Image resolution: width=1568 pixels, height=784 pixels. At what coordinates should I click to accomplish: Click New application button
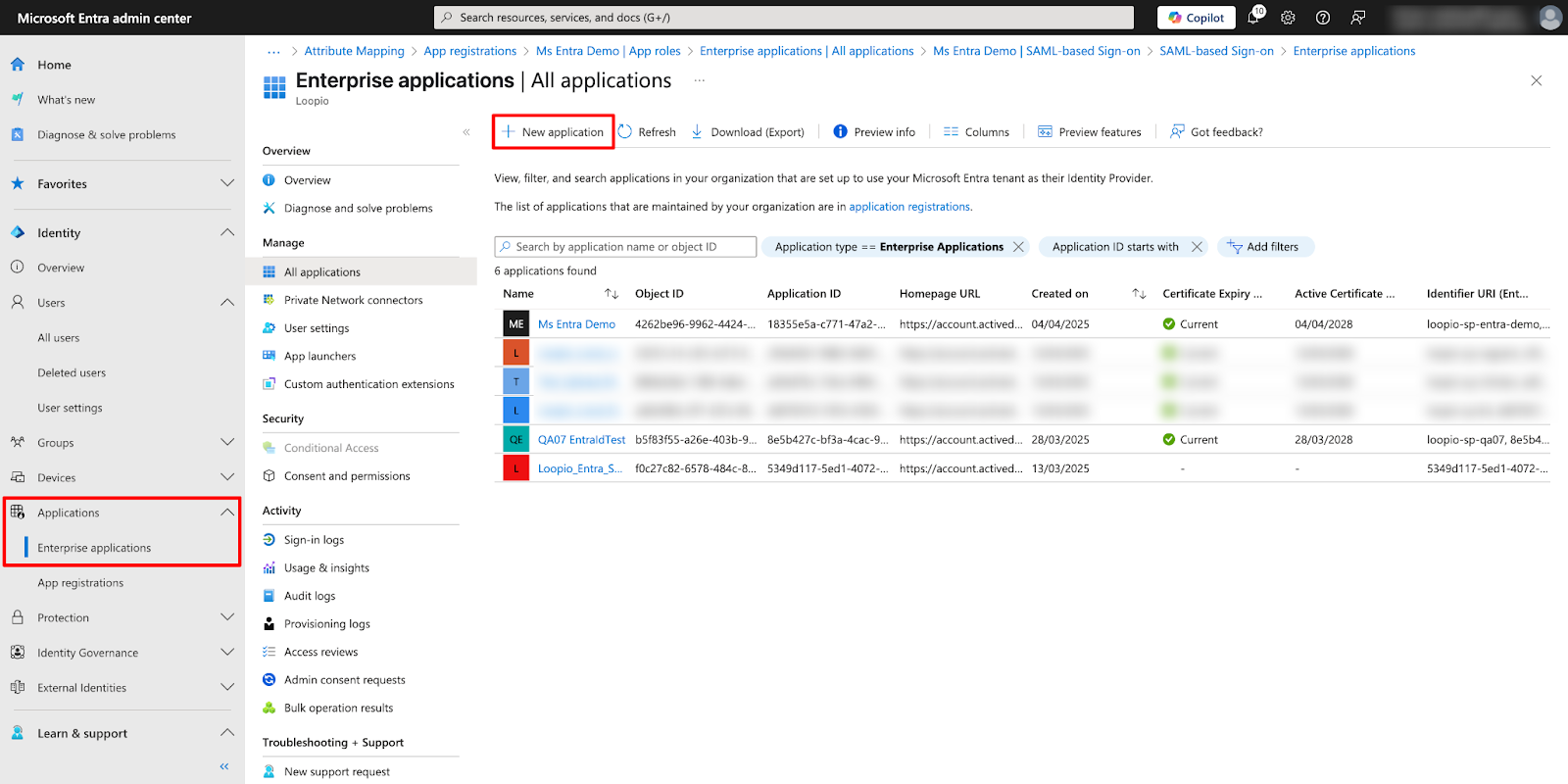pyautogui.click(x=553, y=132)
